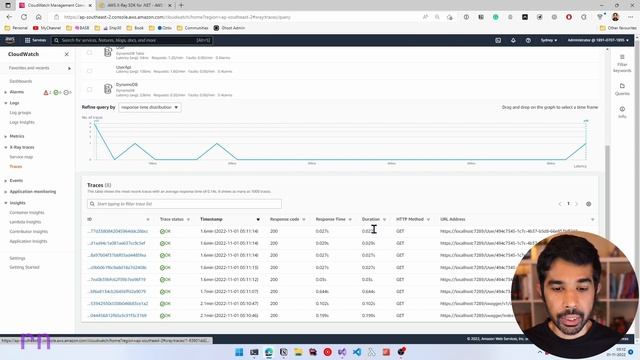Viewport: 640px width, 360px height.
Task: Collapse the Insights section
Action: coord(6,203)
